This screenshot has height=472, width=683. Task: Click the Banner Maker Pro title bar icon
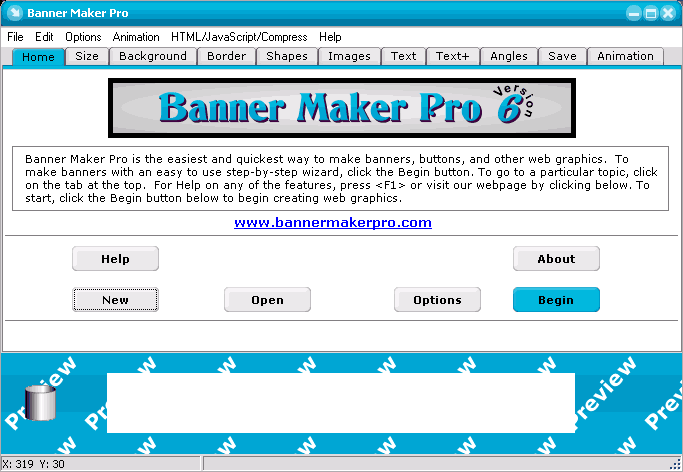[x=13, y=13]
